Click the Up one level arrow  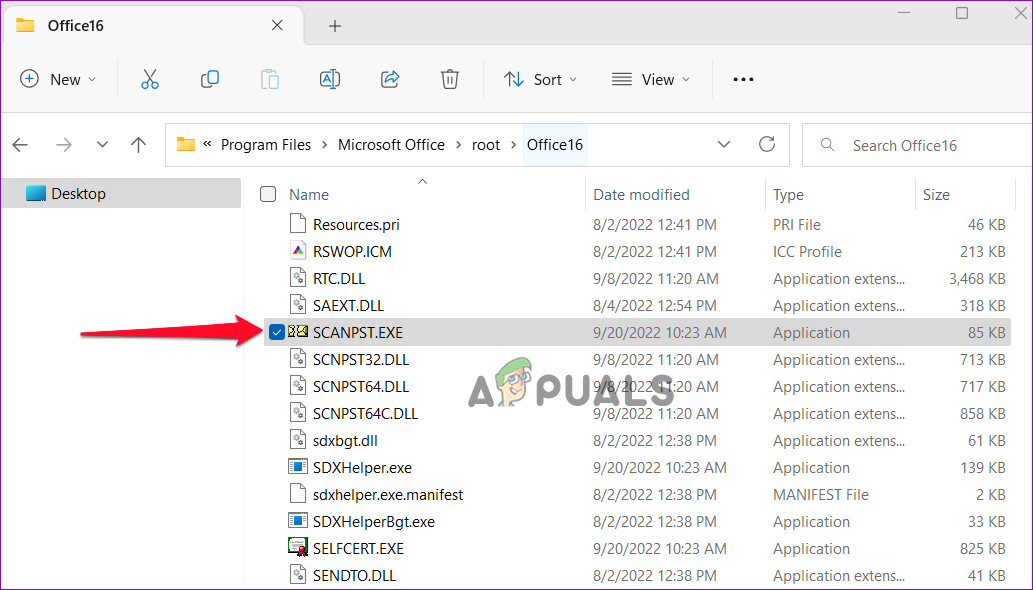click(138, 144)
